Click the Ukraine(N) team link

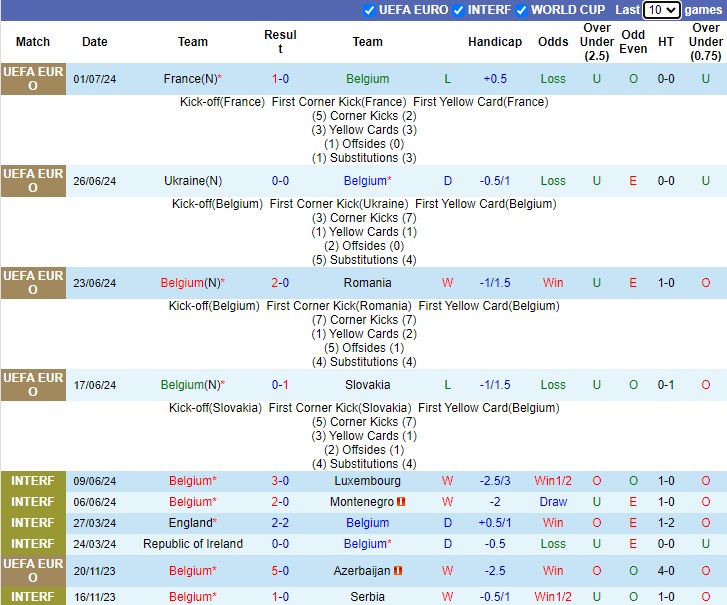coord(193,181)
